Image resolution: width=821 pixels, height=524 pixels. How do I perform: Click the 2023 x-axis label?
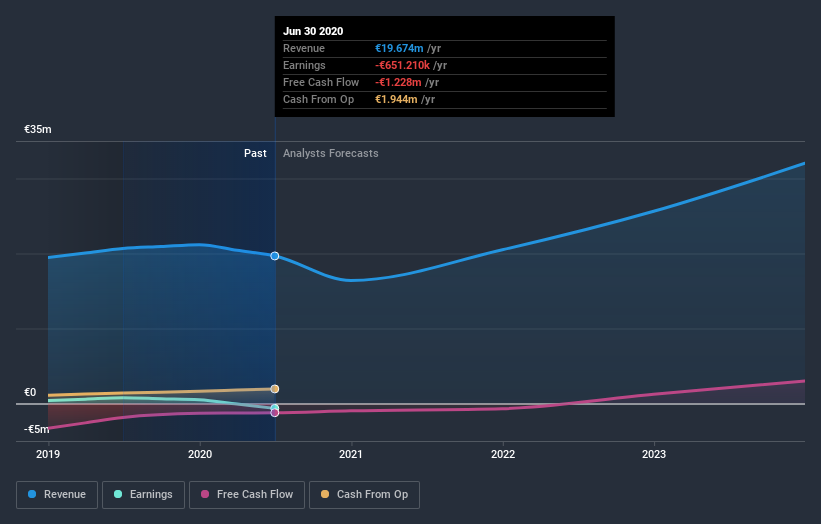click(x=654, y=454)
